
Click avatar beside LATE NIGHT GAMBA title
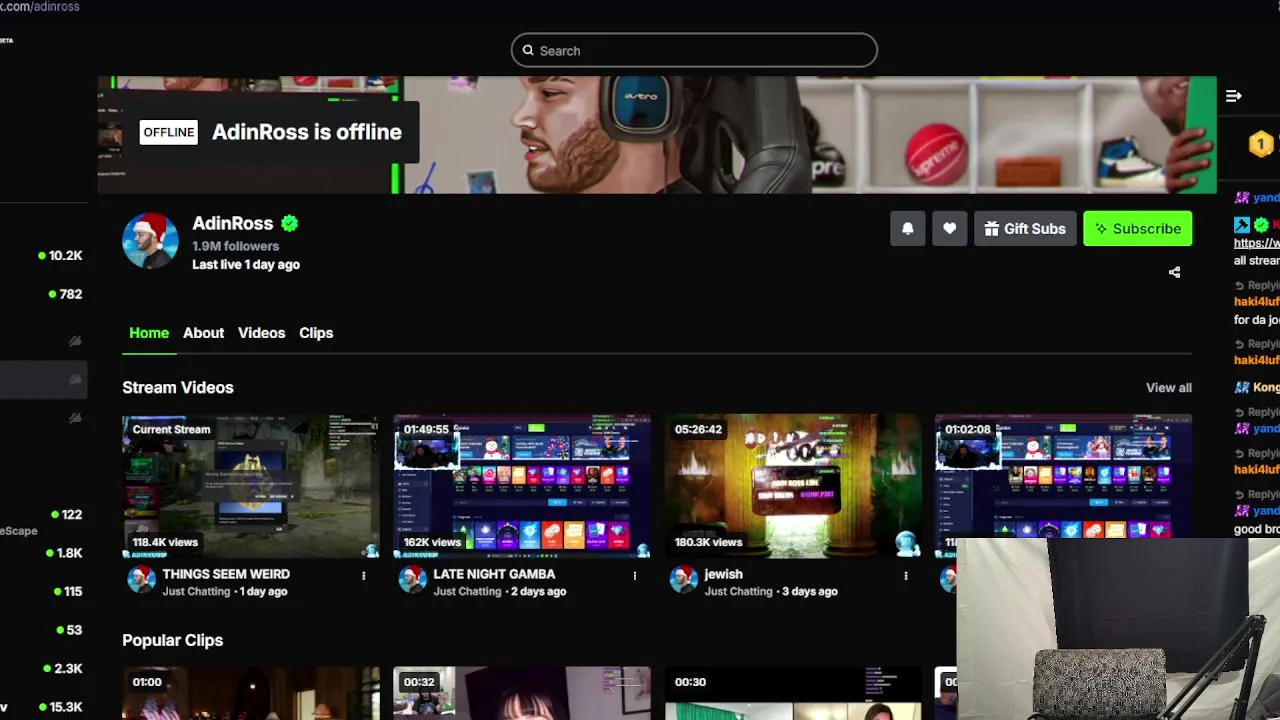412,580
